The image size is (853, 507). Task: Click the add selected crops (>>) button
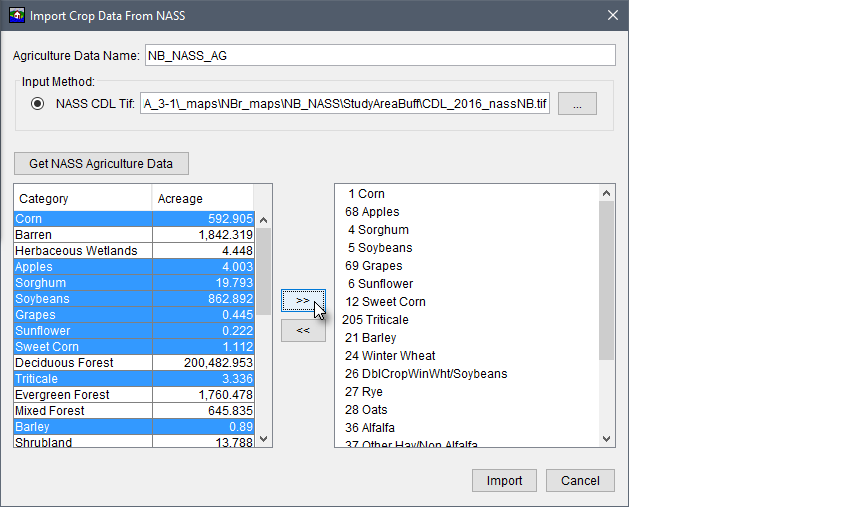(302, 300)
